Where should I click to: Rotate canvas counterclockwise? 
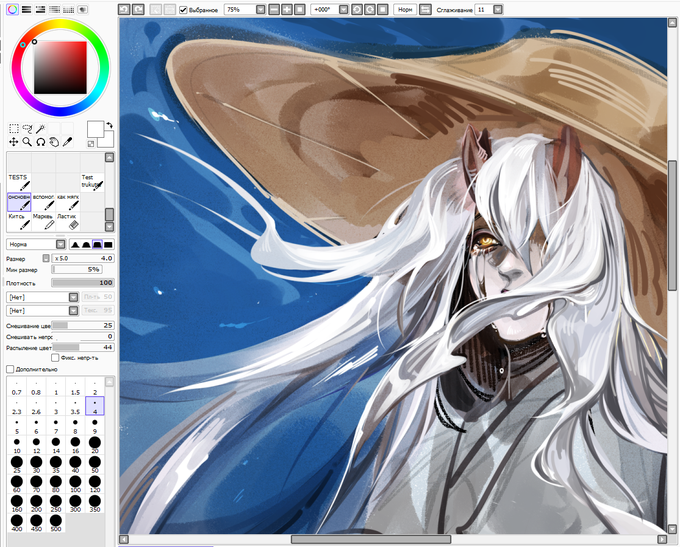coord(357,9)
